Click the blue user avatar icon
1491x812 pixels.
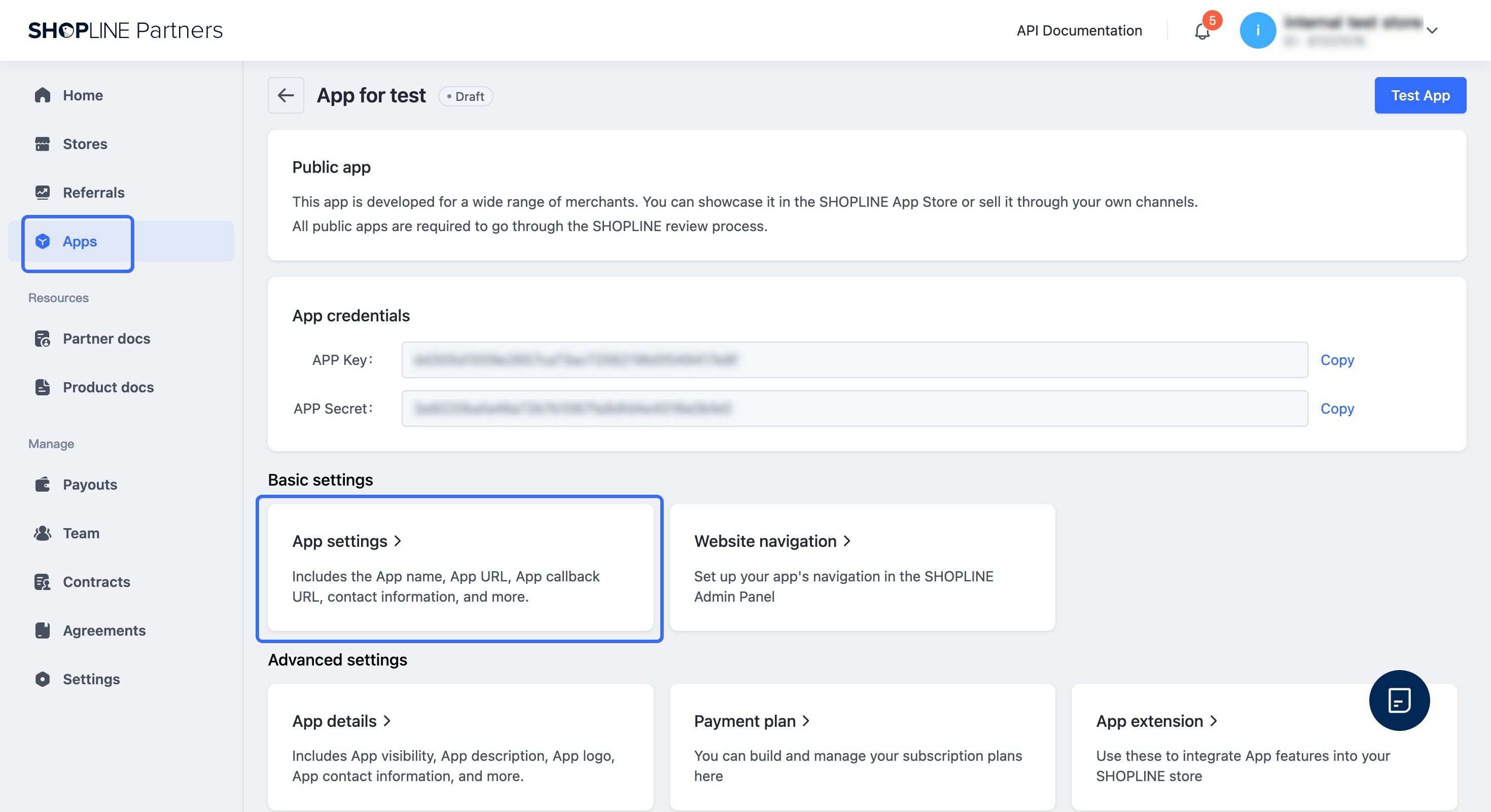click(x=1258, y=30)
